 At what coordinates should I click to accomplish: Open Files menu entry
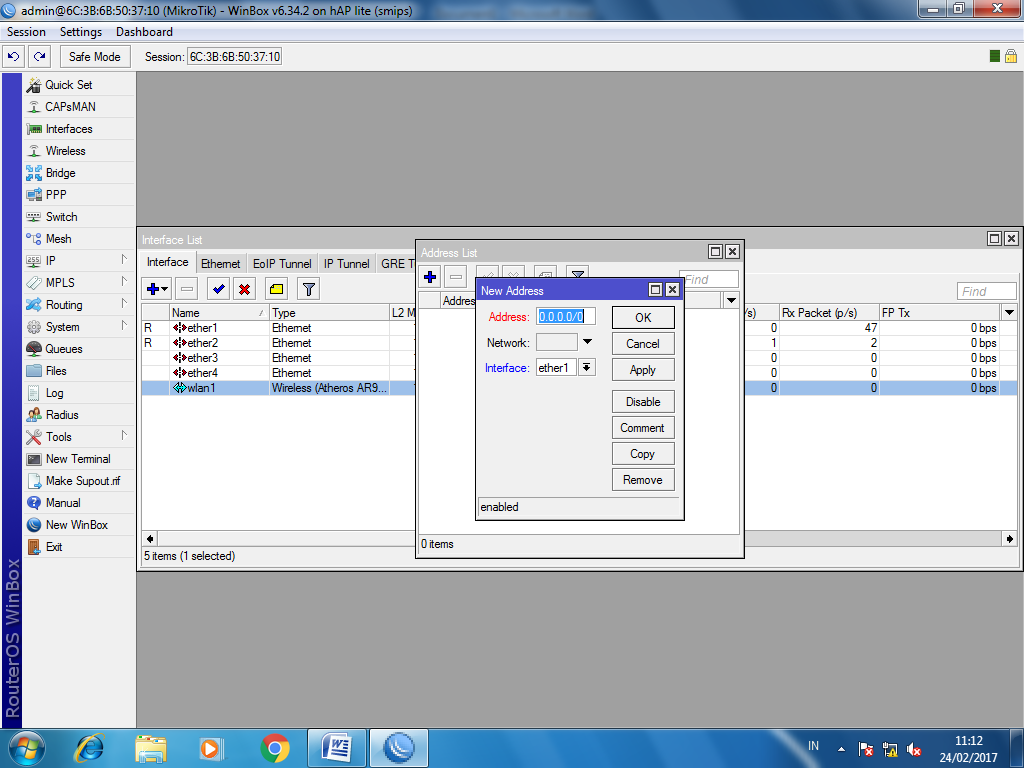(79, 371)
